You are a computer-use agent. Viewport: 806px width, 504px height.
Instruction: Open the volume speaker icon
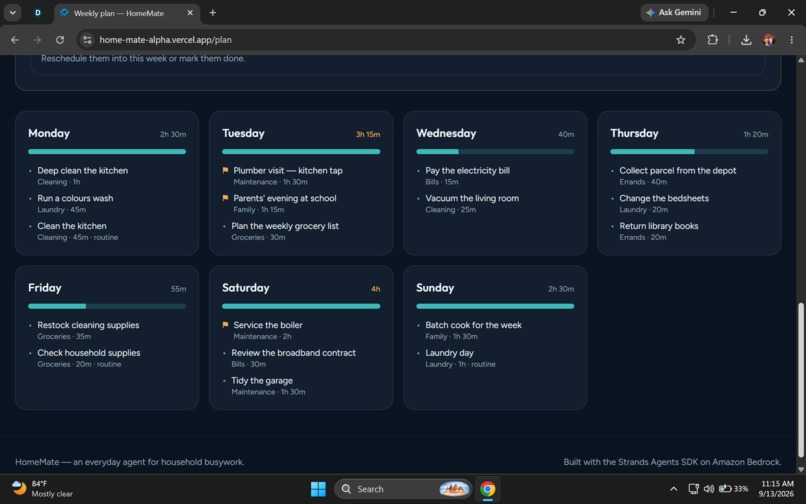pyautogui.click(x=709, y=489)
